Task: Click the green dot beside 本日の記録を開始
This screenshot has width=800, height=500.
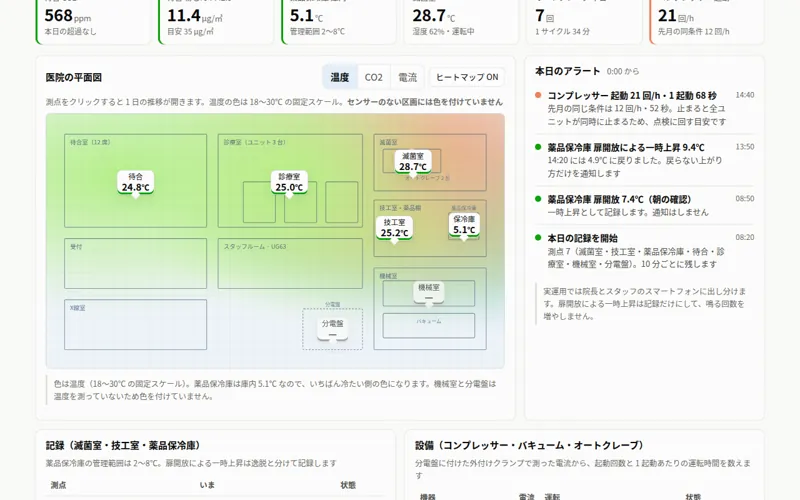Action: [538, 237]
